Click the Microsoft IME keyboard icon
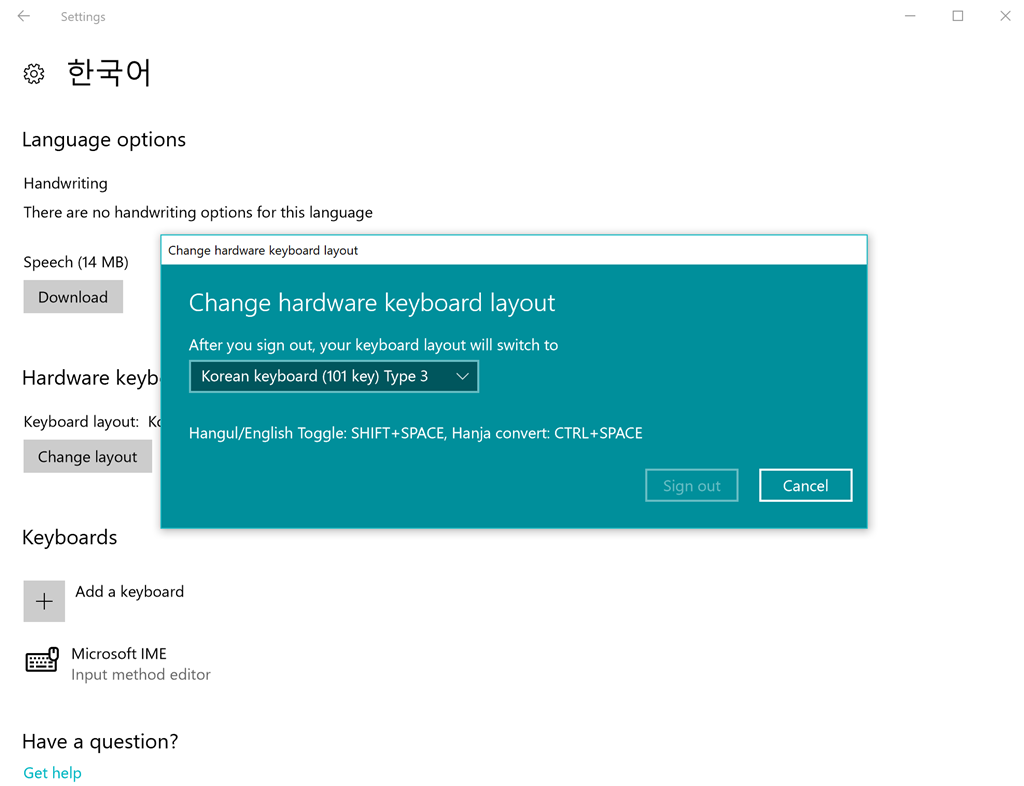 coord(42,661)
